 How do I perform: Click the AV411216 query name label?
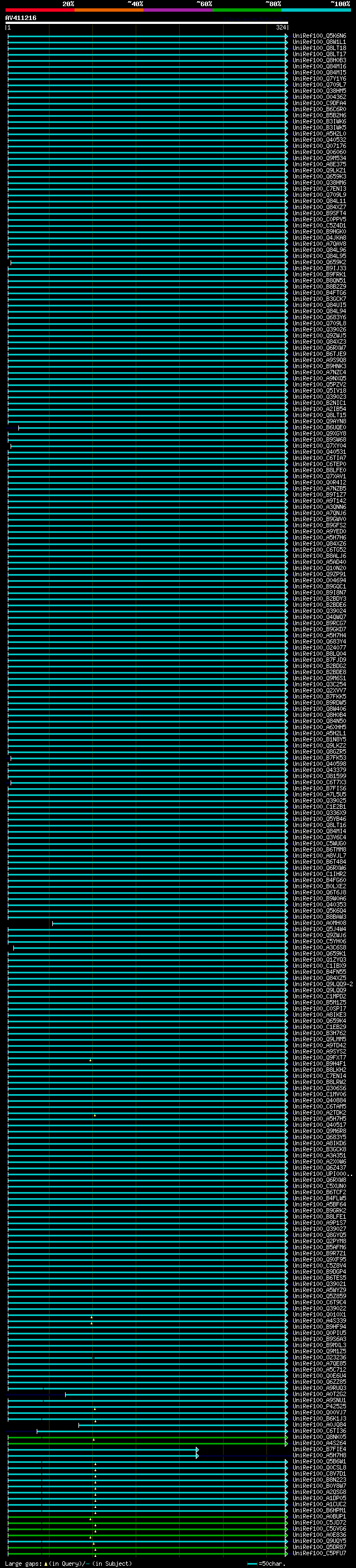[x=21, y=18]
